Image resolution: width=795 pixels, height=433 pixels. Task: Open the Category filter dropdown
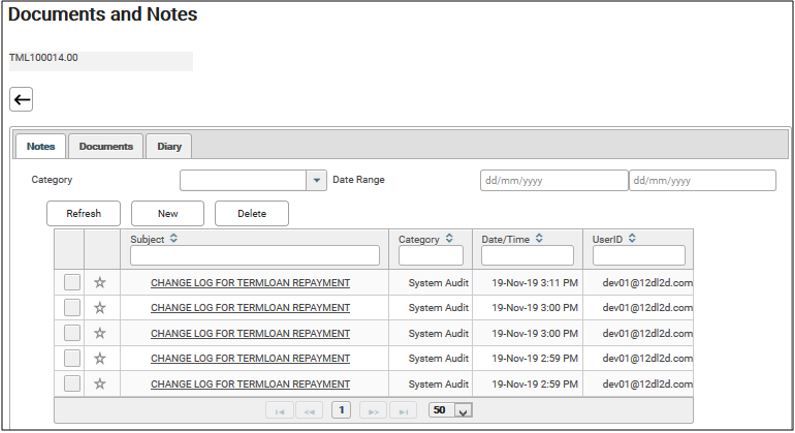coord(317,180)
